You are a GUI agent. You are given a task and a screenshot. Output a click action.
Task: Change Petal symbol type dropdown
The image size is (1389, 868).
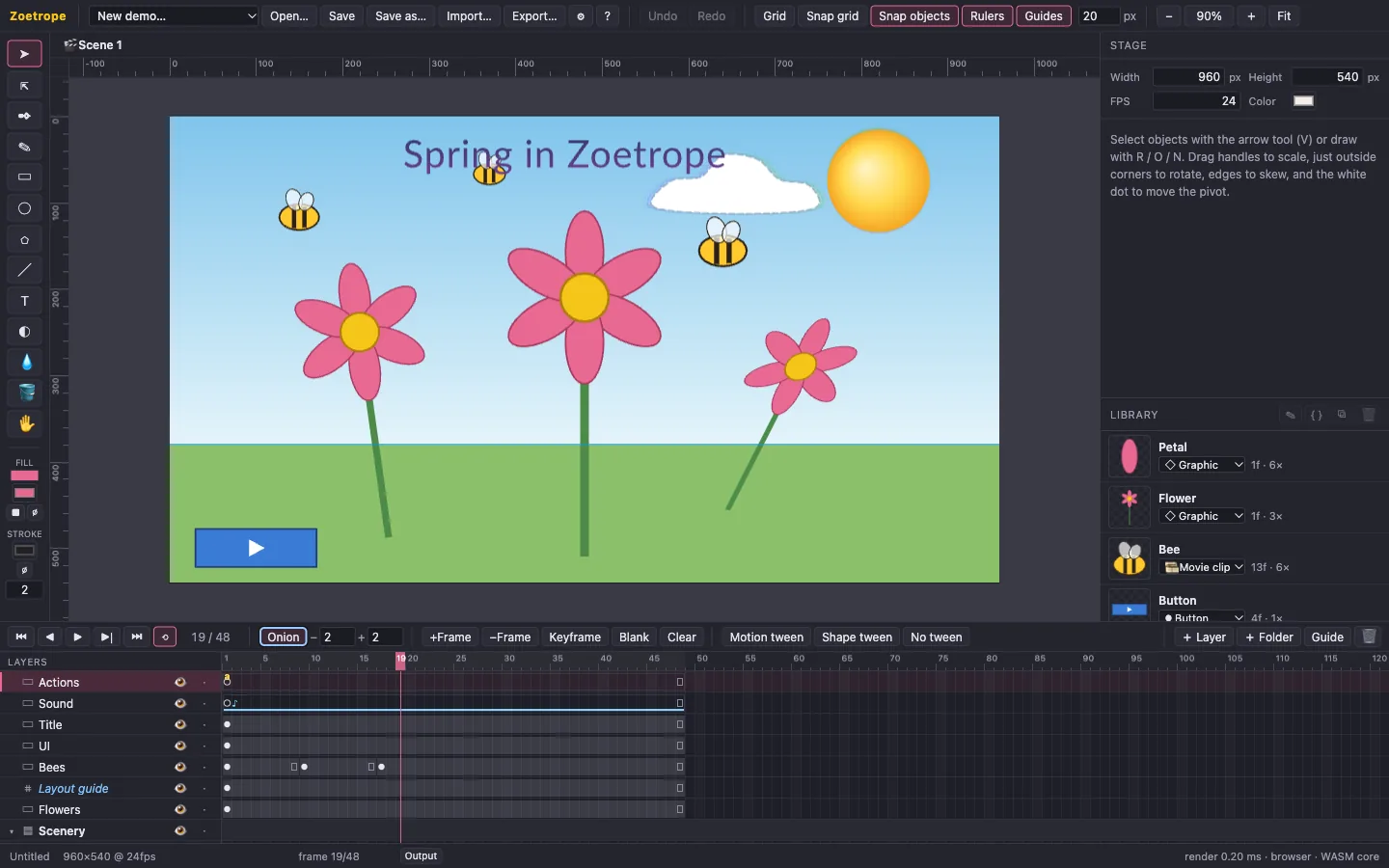1202,465
